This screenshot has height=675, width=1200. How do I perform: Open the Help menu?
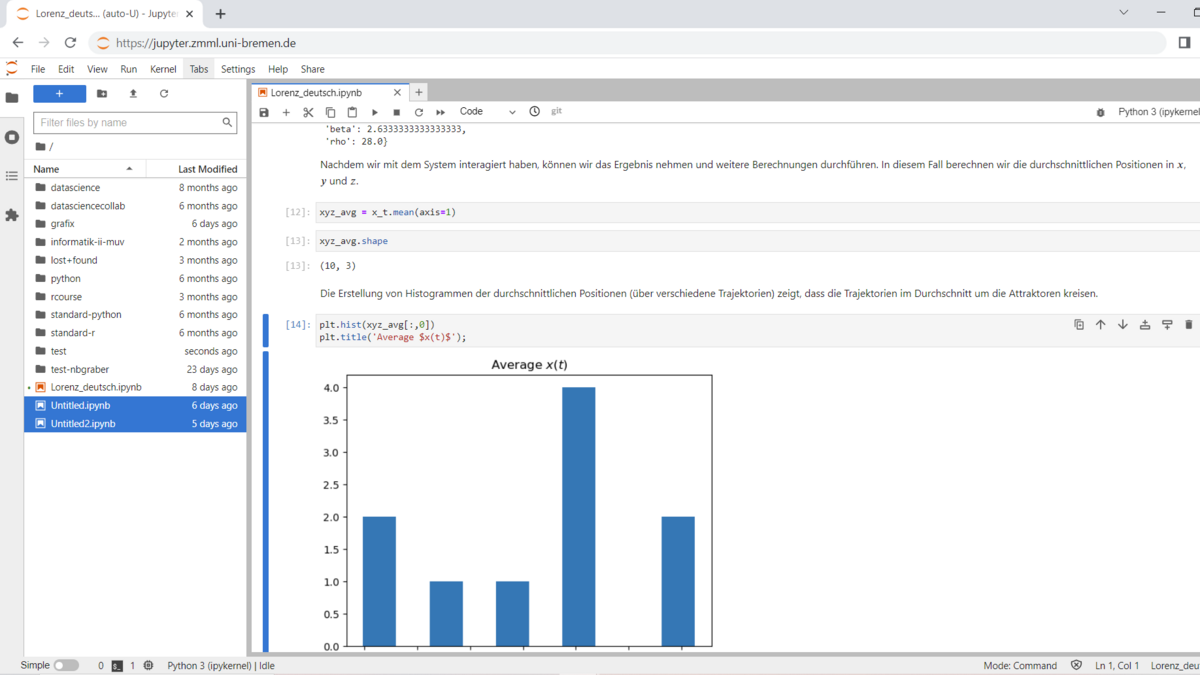pos(278,69)
